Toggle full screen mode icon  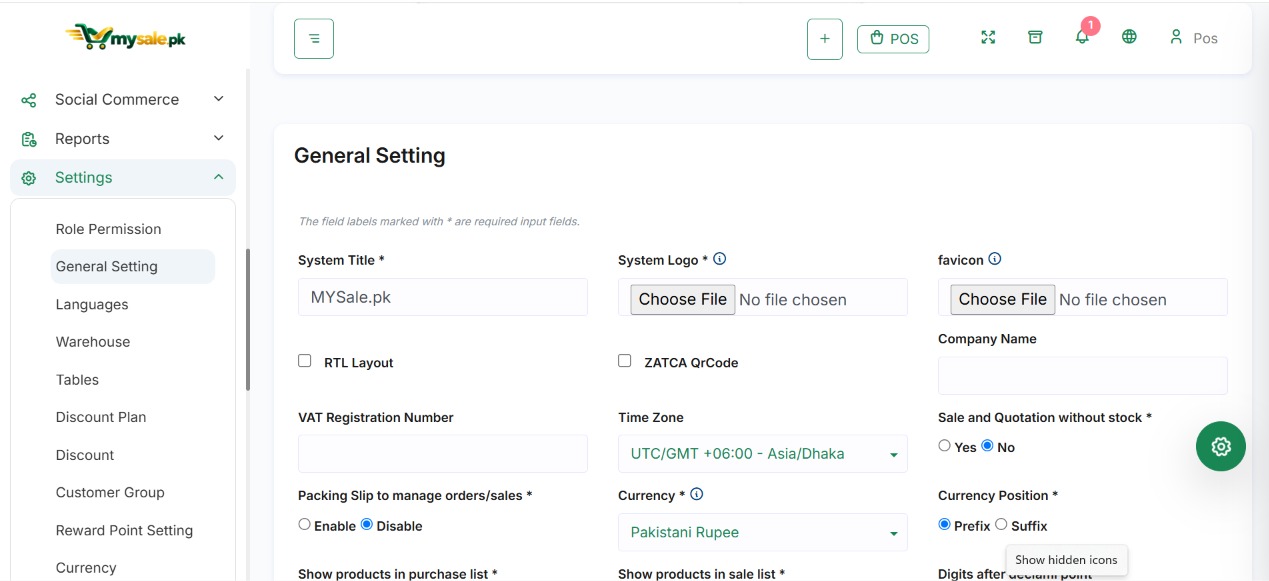(988, 37)
